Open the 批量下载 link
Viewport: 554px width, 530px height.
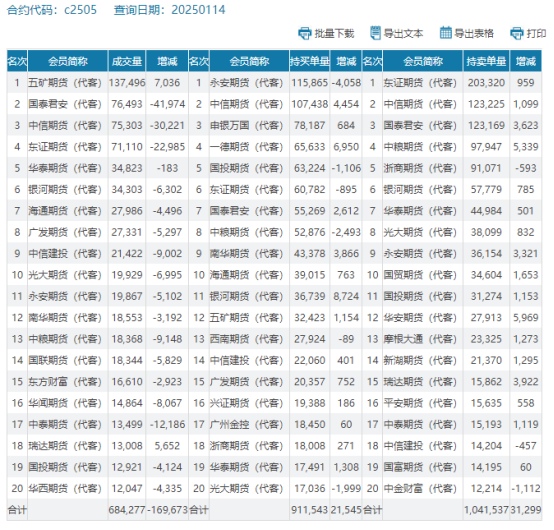(334, 34)
